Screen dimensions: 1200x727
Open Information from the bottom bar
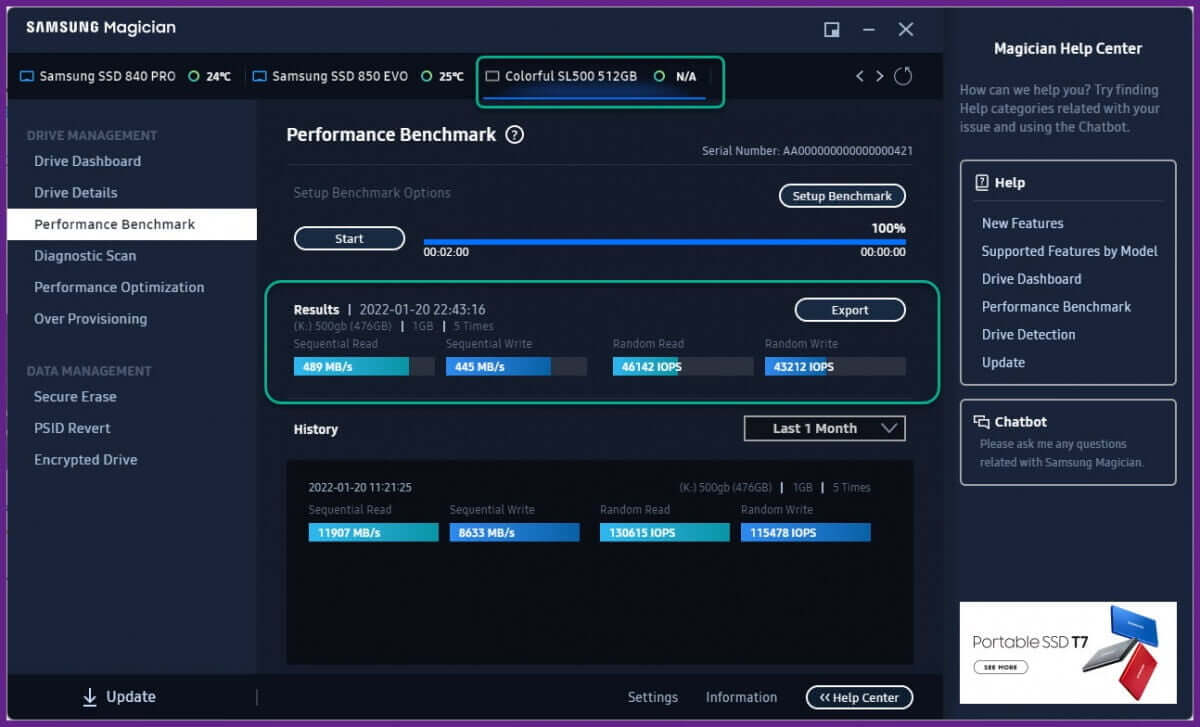tap(741, 697)
